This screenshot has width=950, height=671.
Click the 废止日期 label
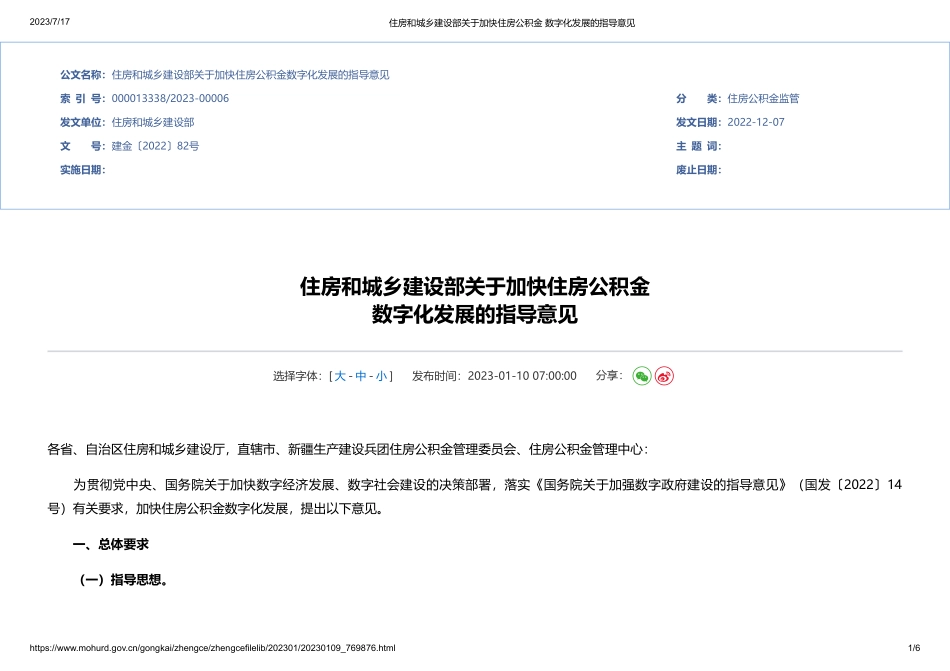coord(699,170)
